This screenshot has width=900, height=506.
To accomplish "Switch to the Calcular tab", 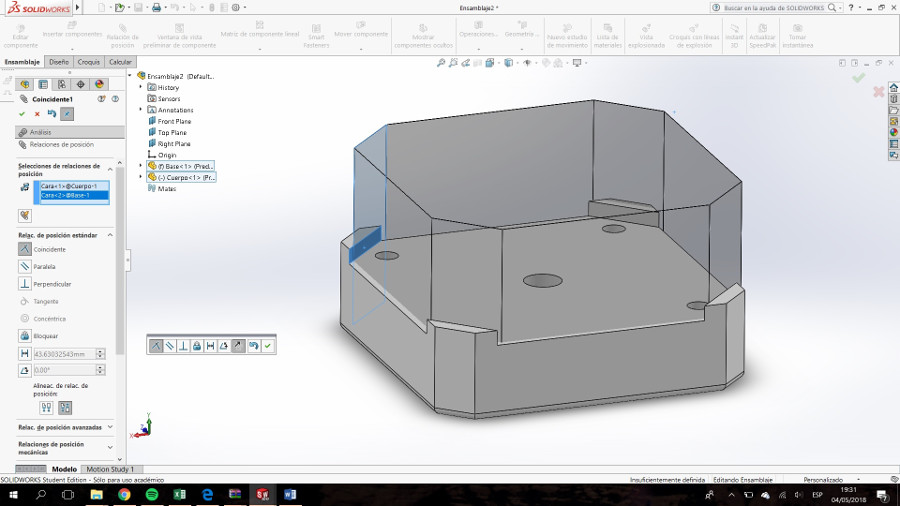I will point(120,62).
